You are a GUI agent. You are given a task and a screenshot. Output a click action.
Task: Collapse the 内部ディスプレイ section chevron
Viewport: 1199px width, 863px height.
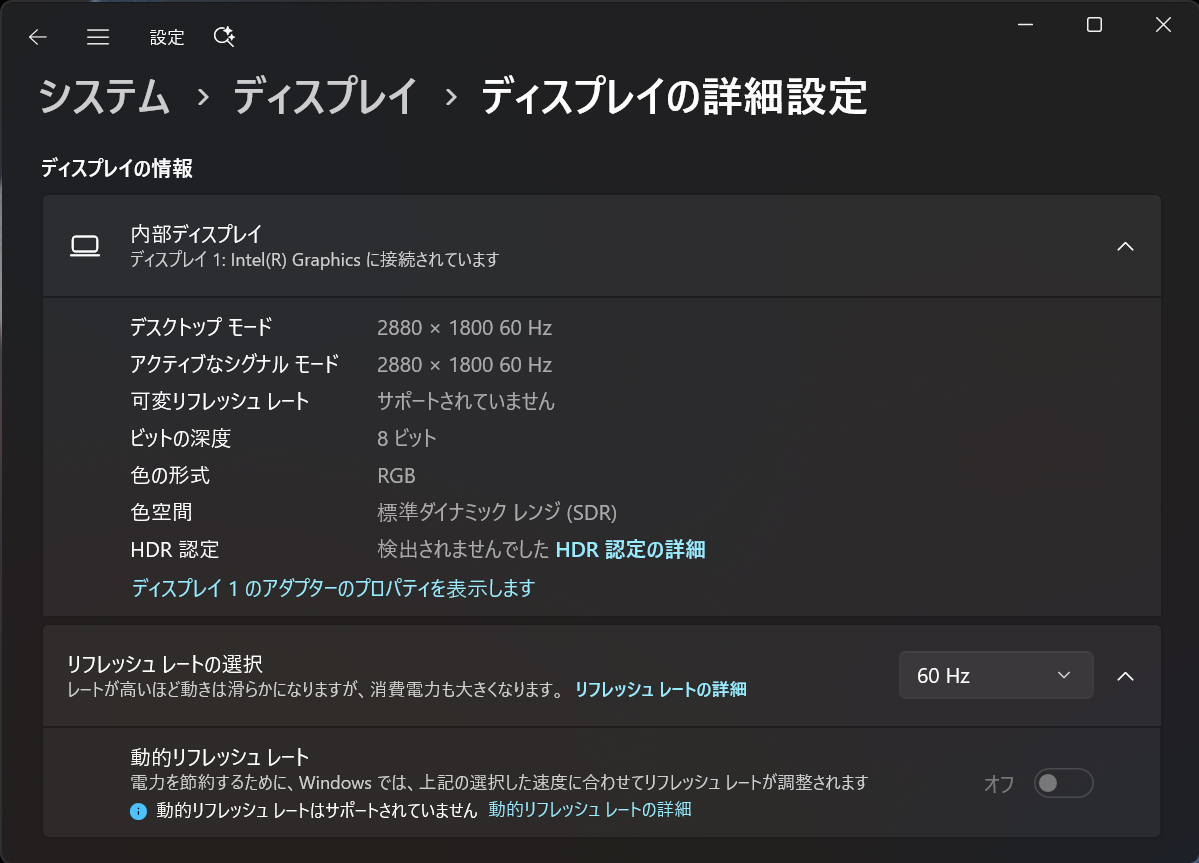(1127, 246)
